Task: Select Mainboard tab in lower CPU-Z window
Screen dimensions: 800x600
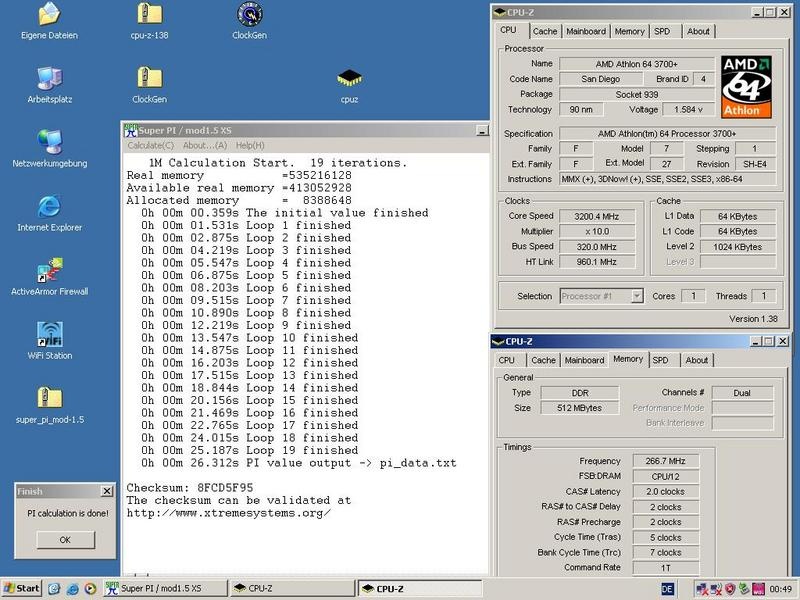Action: [x=584, y=360]
